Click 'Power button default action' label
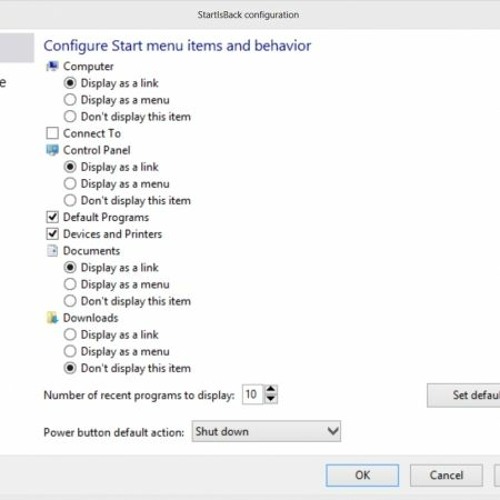The width and height of the screenshot is (500, 500). (114, 432)
